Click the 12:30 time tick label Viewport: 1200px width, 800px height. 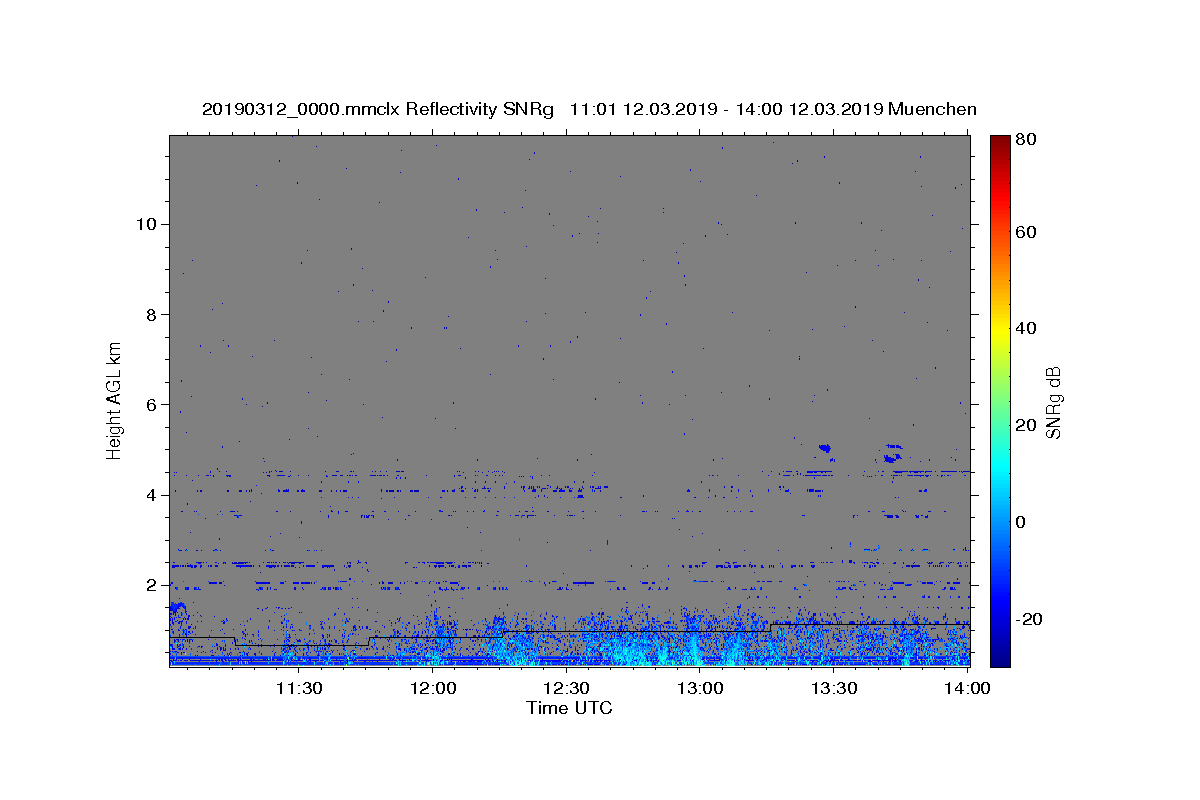566,688
